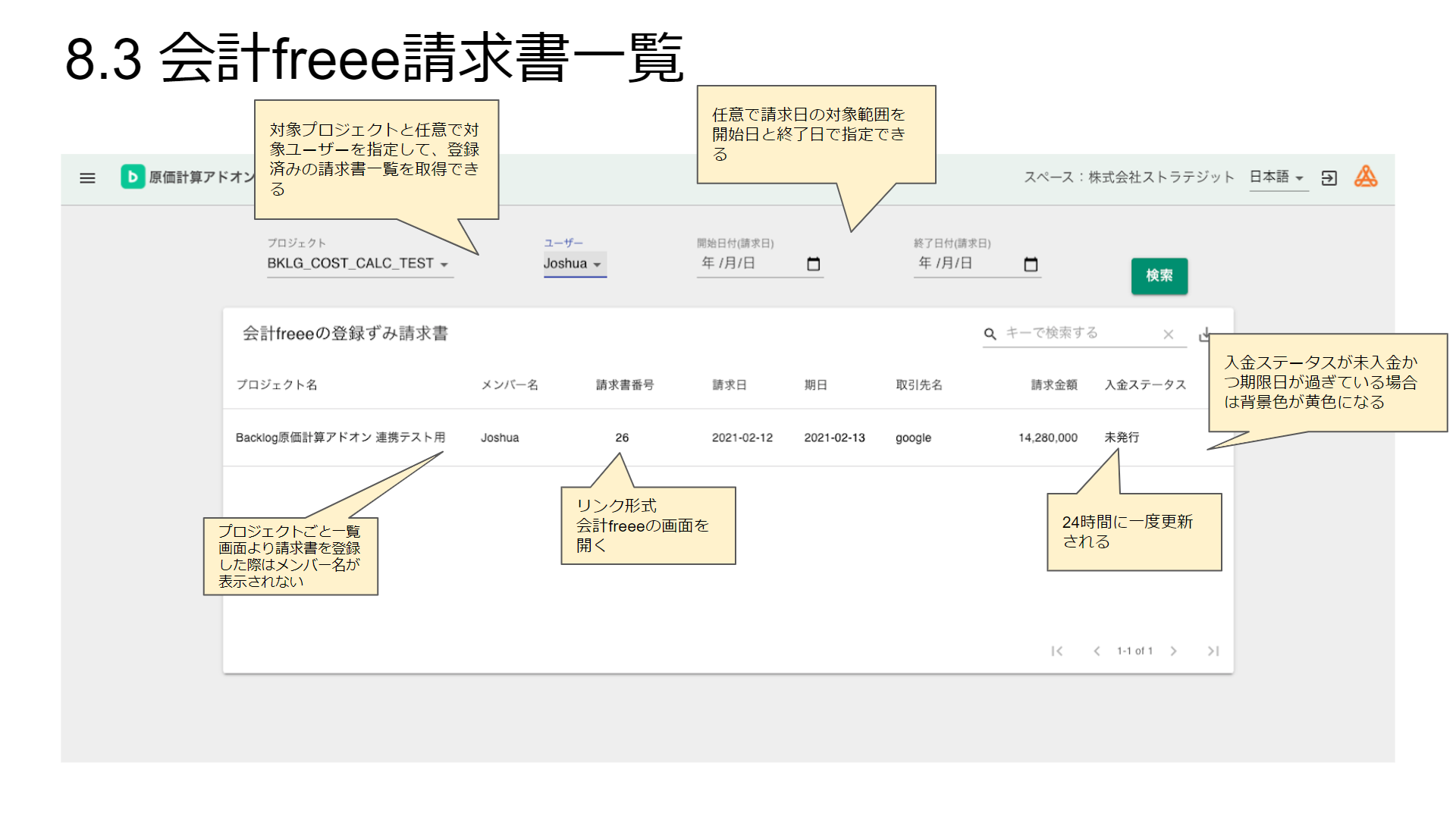The width and height of the screenshot is (1456, 819).
Task: Click the 未発行 status cell
Action: (1122, 438)
